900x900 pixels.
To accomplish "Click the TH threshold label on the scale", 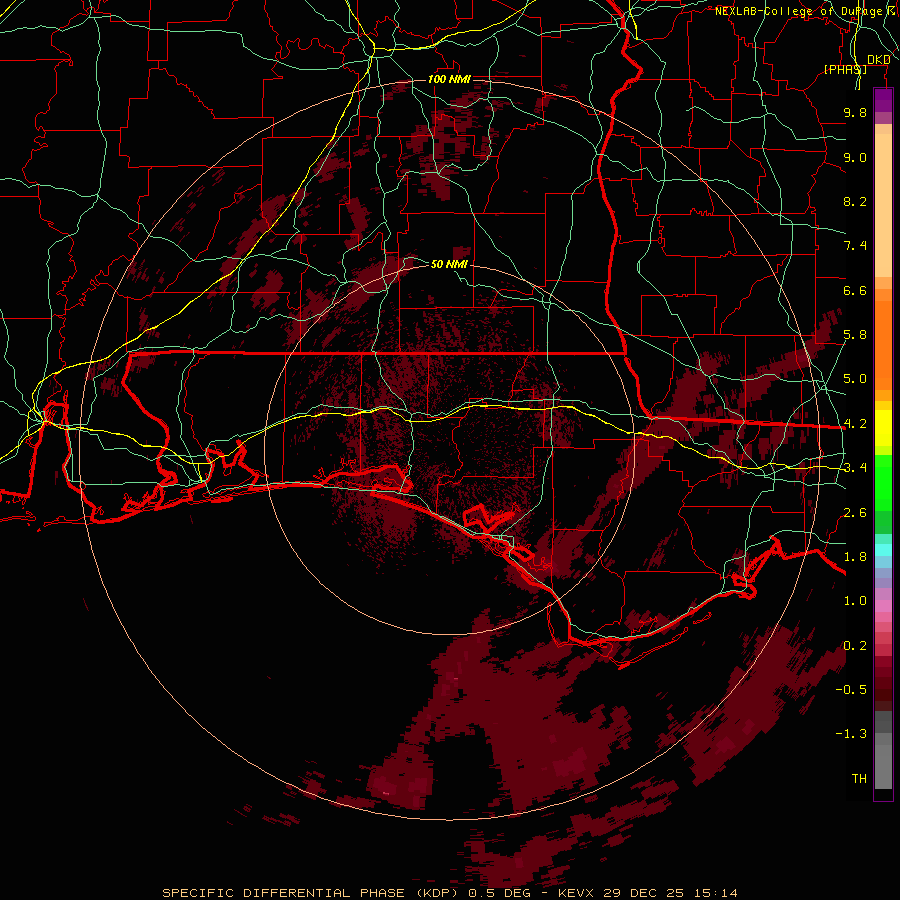I will pyautogui.click(x=859, y=779).
